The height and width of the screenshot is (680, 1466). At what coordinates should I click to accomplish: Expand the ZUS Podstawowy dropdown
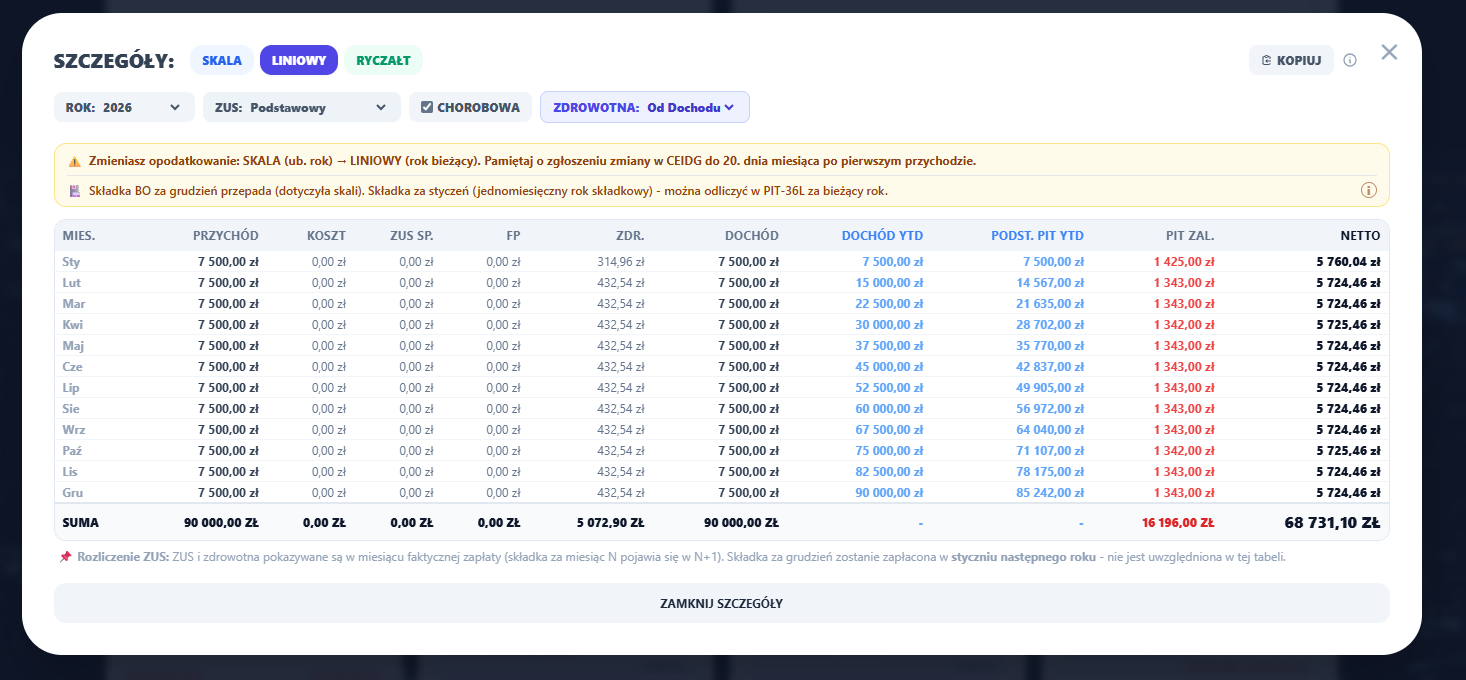302,107
